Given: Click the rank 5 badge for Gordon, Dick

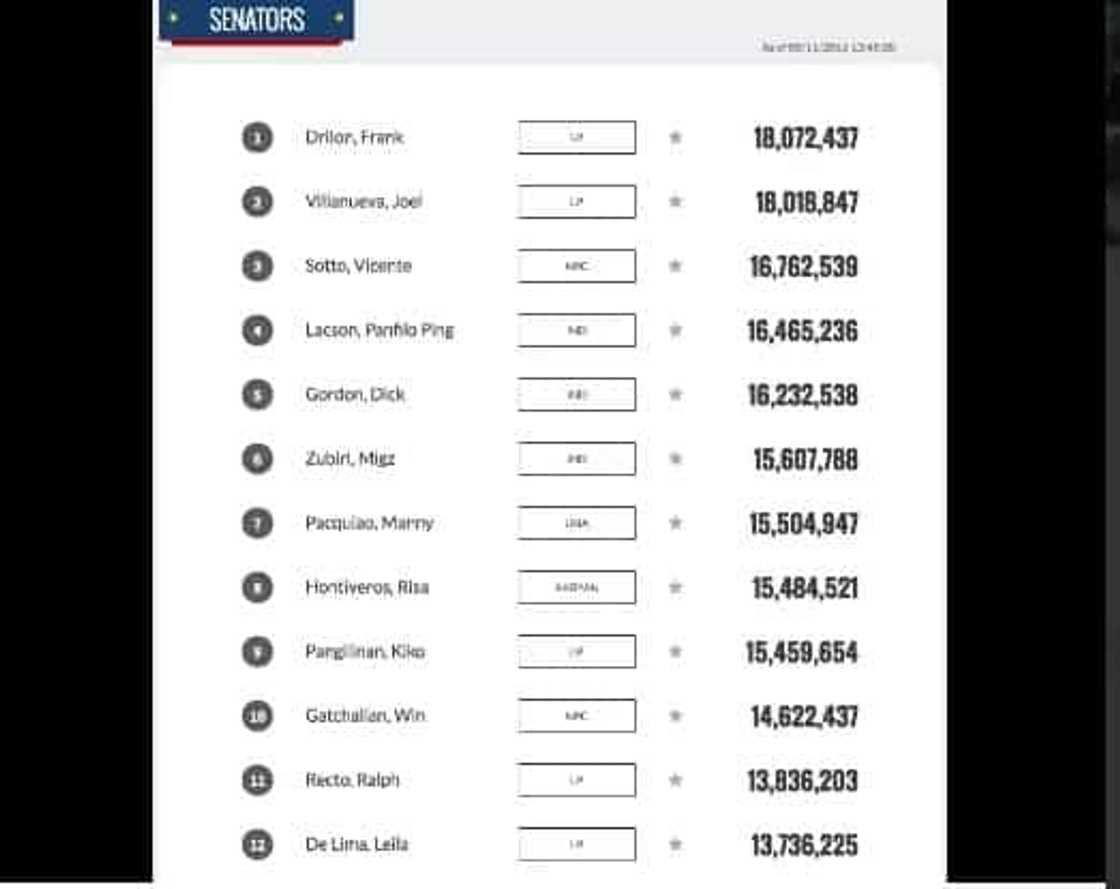Looking at the screenshot, I should (x=257, y=394).
